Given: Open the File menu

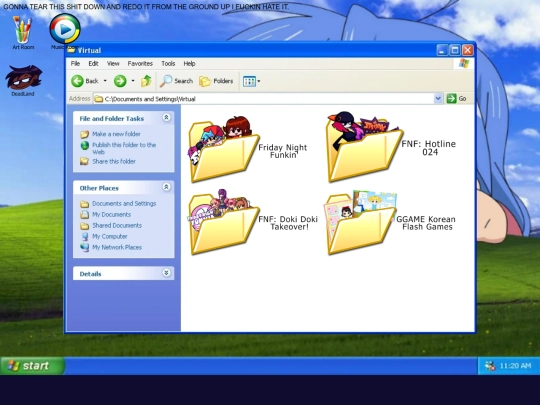Looking at the screenshot, I should point(75,63).
